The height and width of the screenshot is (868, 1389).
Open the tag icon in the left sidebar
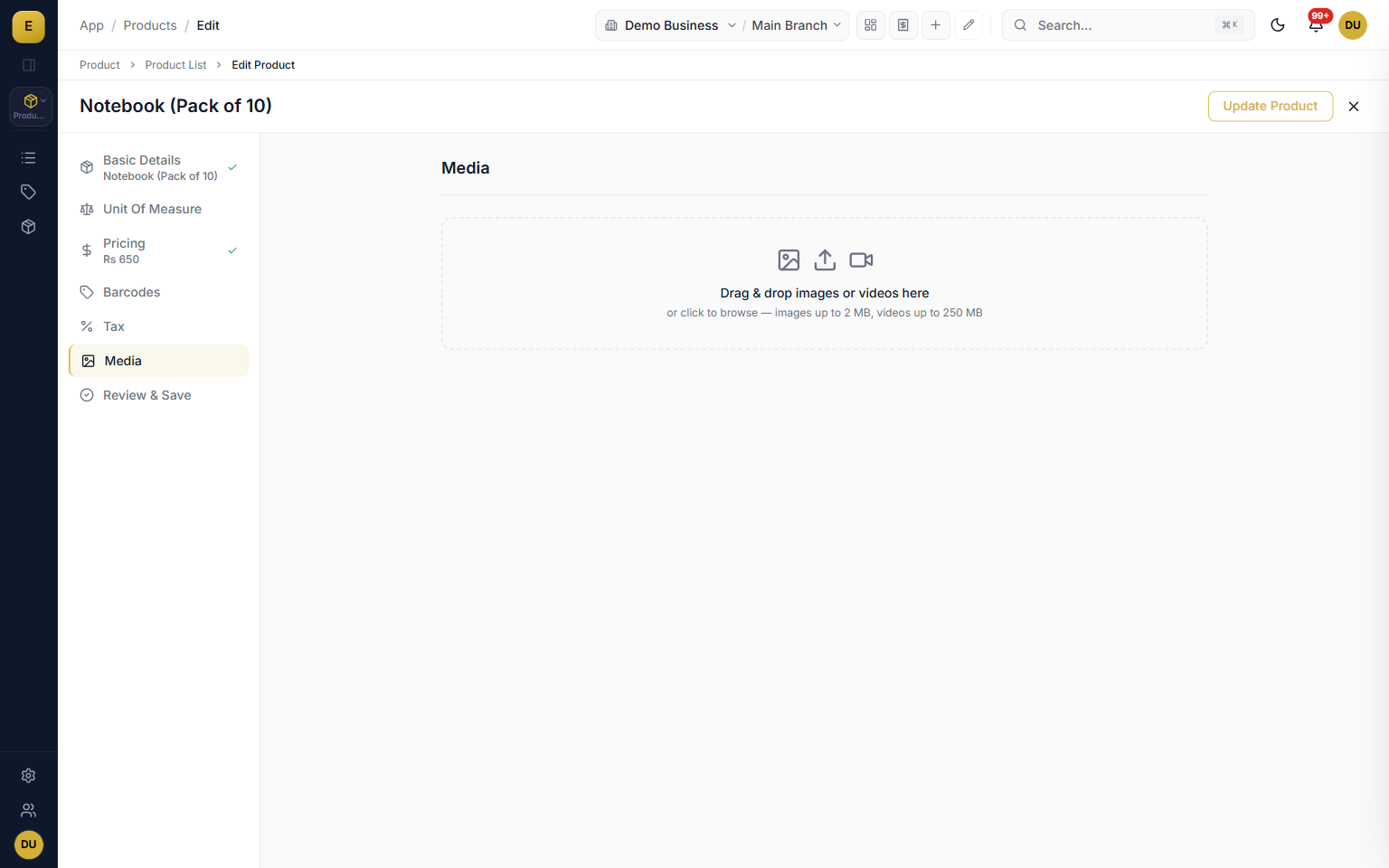pos(29,193)
